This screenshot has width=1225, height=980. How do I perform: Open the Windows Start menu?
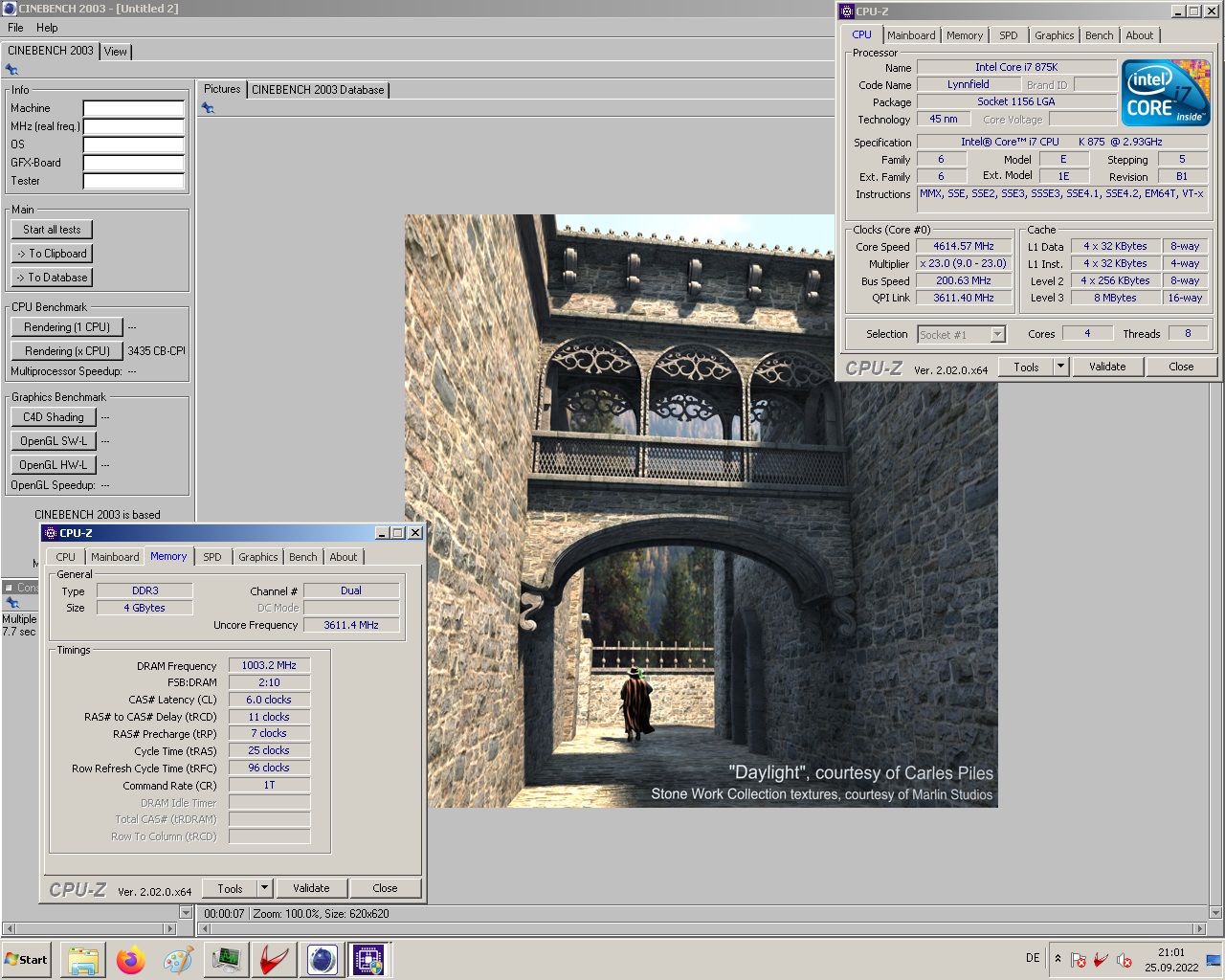click(x=27, y=959)
